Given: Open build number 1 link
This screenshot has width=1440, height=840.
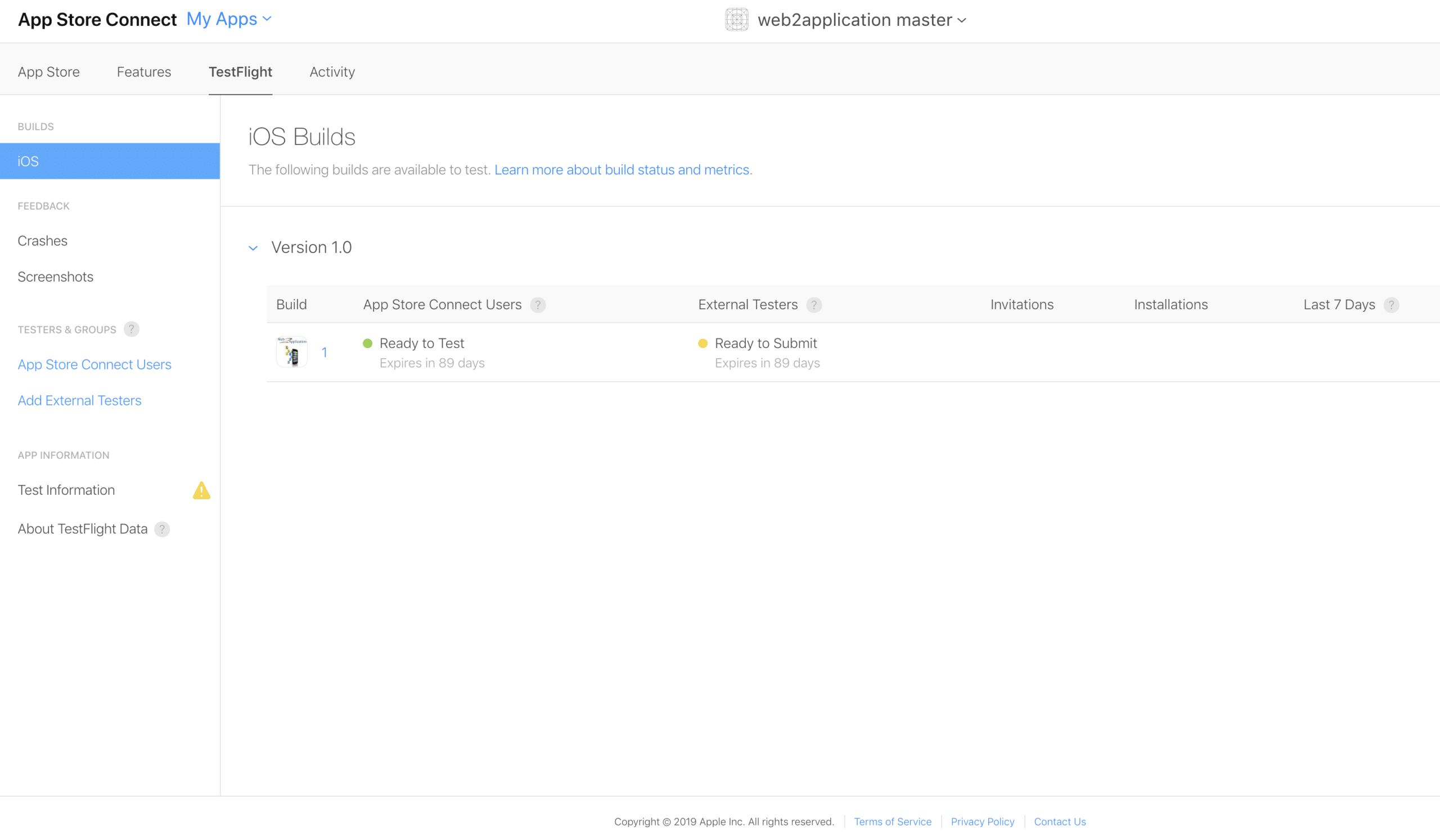Looking at the screenshot, I should [325, 353].
